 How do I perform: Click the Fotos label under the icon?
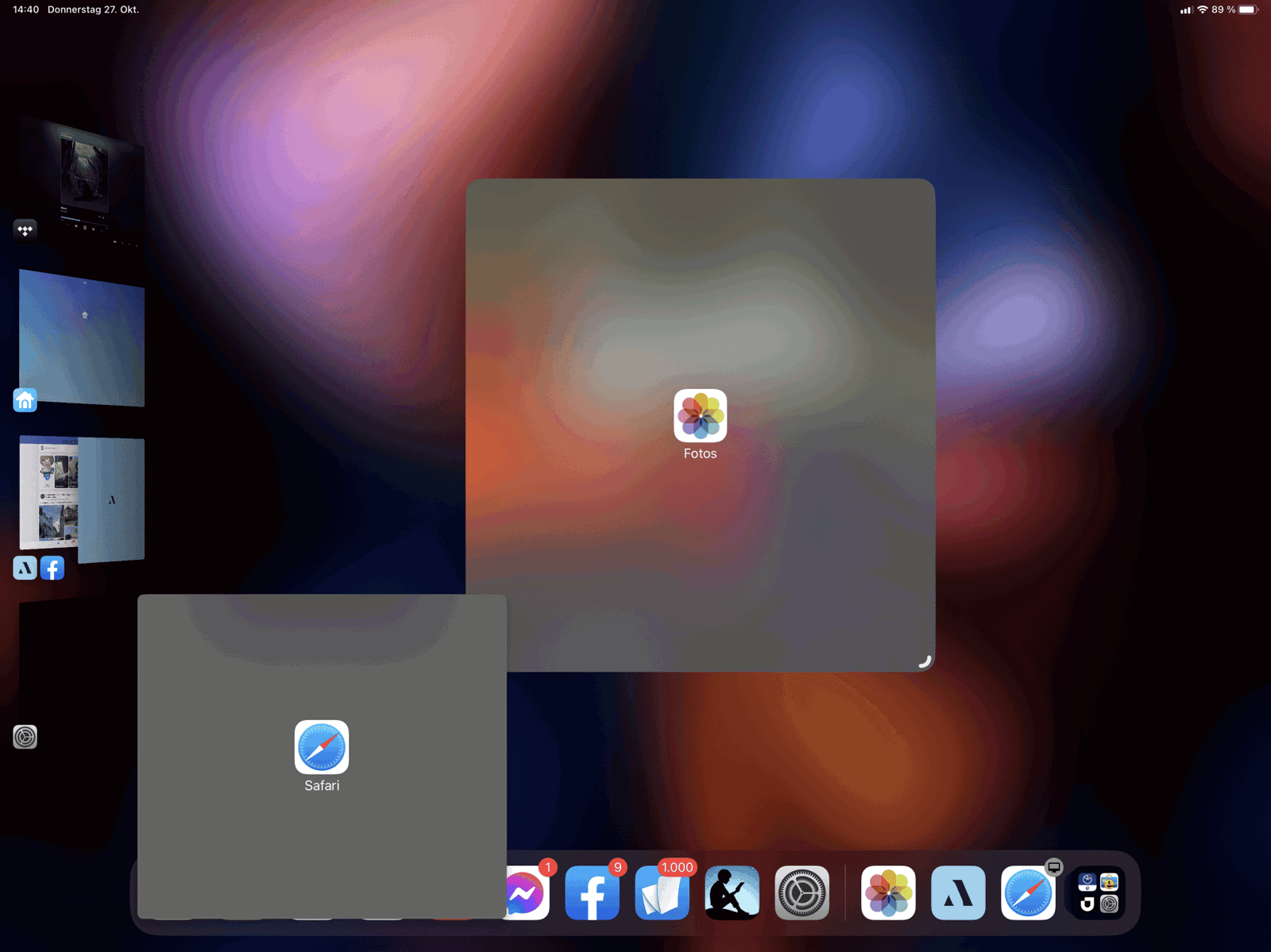[x=700, y=453]
